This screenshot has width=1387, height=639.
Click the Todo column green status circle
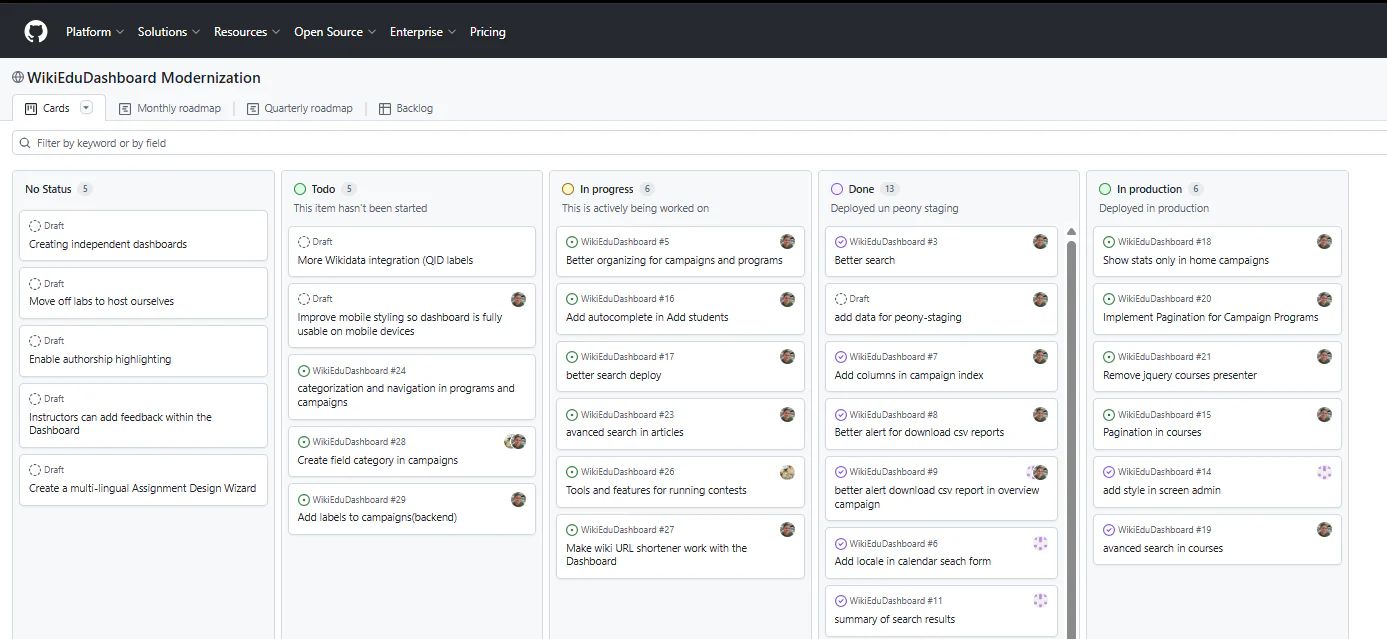(300, 189)
